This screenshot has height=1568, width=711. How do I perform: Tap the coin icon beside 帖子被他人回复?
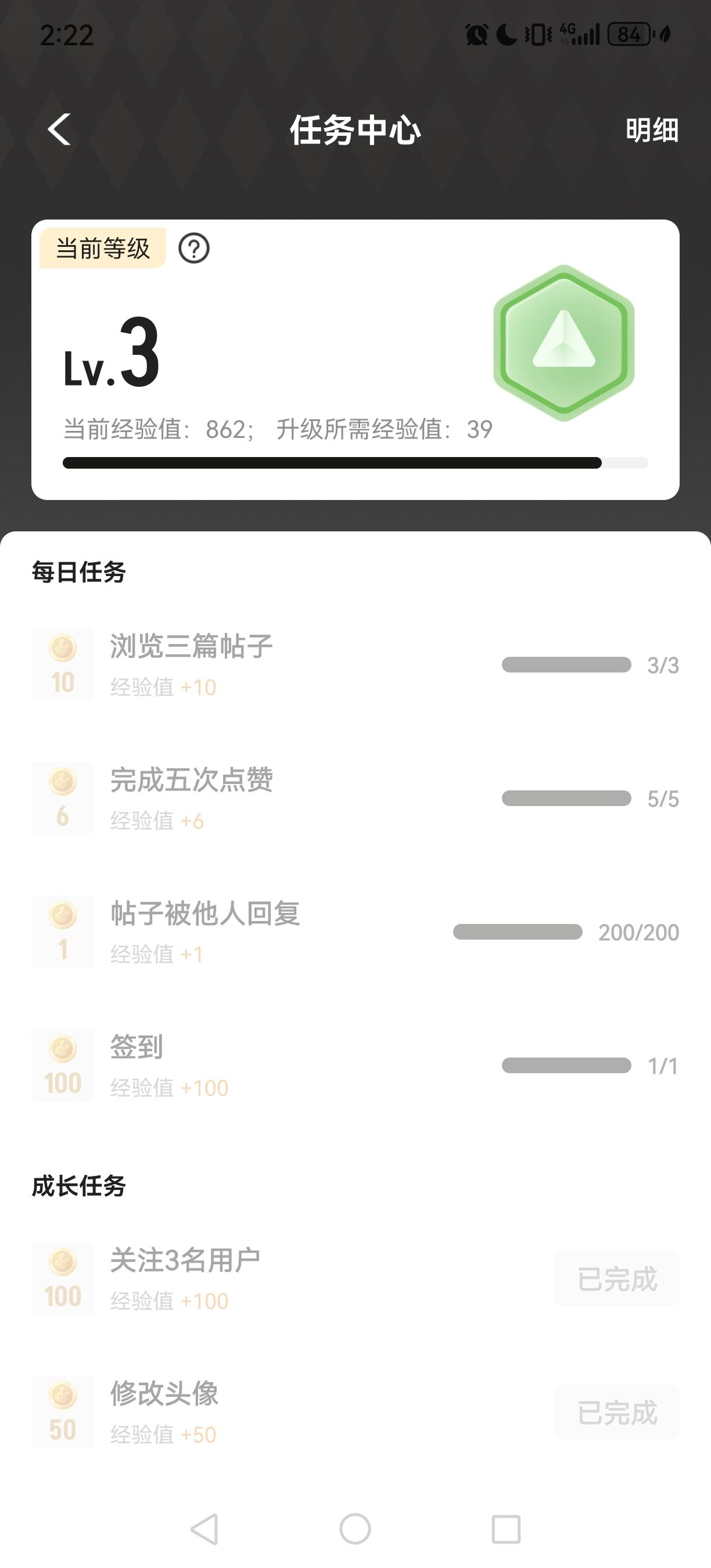coord(63,932)
